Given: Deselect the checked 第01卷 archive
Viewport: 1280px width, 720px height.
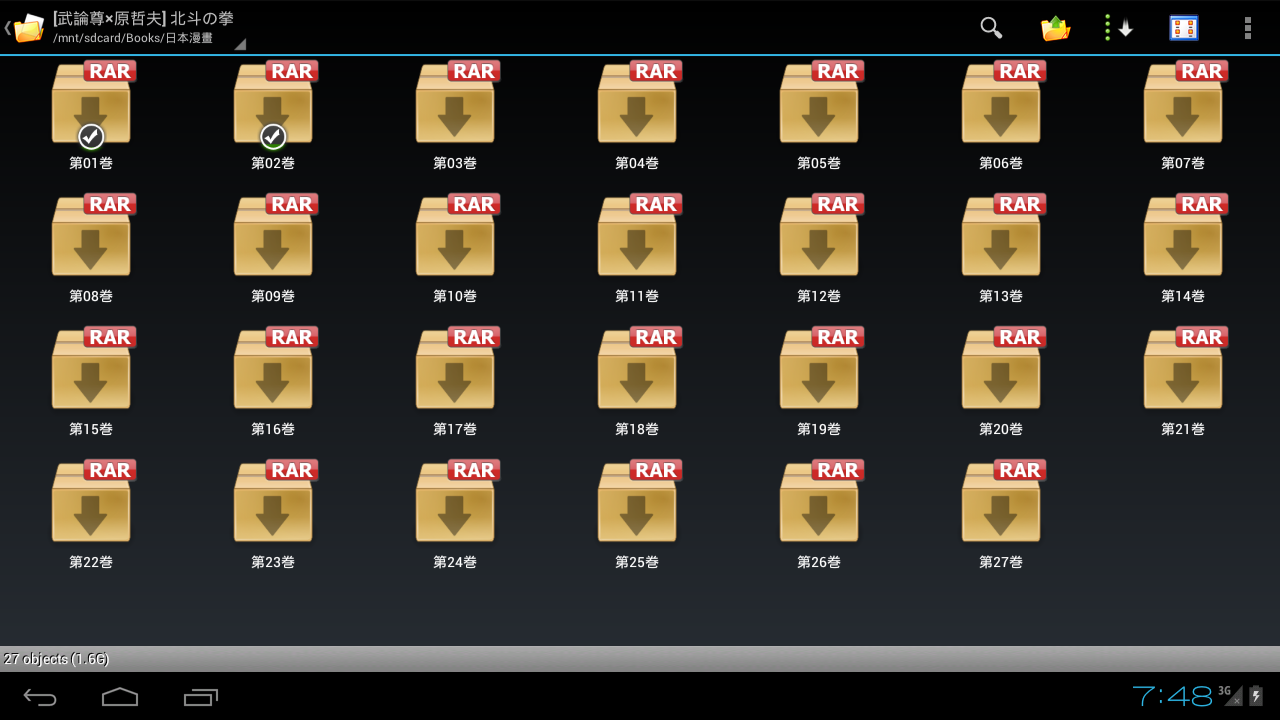Looking at the screenshot, I should pos(91,104).
